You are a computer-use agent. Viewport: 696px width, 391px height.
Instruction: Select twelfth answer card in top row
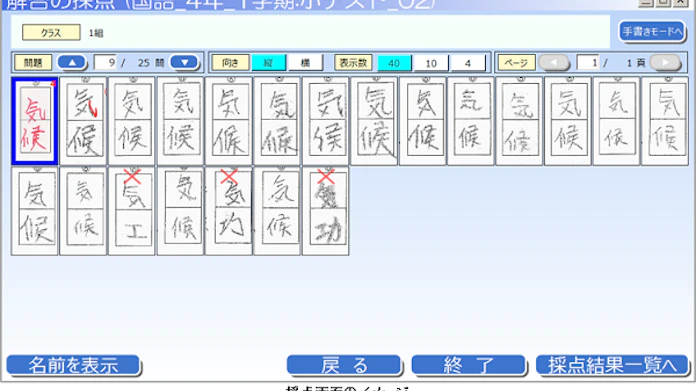568,121
